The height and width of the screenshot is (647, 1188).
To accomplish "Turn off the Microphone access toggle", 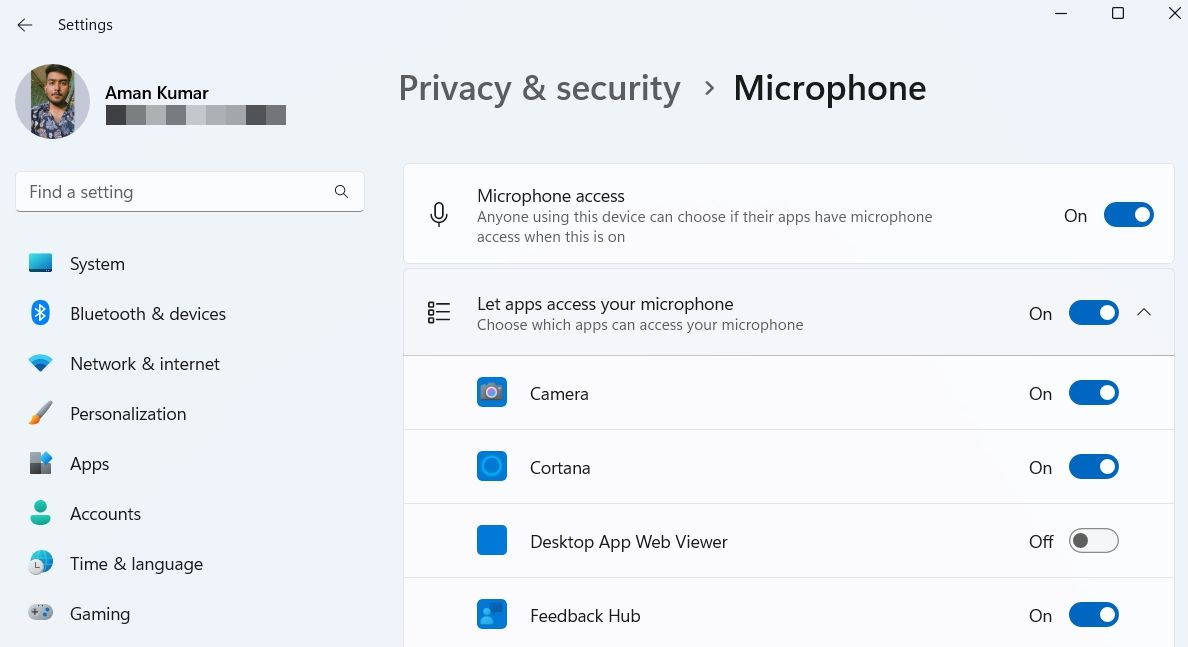I will pyautogui.click(x=1128, y=215).
